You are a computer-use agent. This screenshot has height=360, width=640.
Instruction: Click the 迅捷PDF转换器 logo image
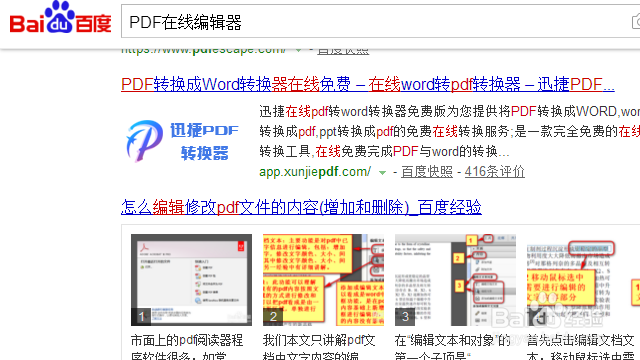click(182, 141)
